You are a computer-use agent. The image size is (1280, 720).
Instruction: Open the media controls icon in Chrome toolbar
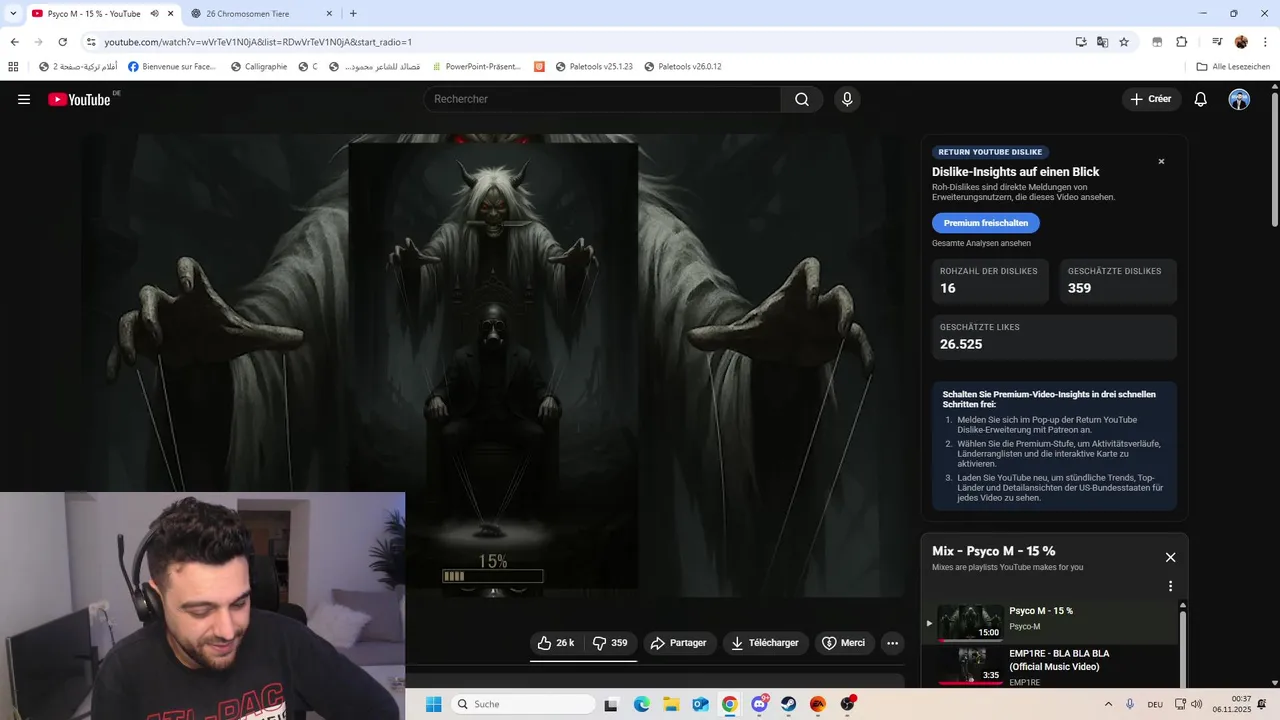click(1217, 42)
